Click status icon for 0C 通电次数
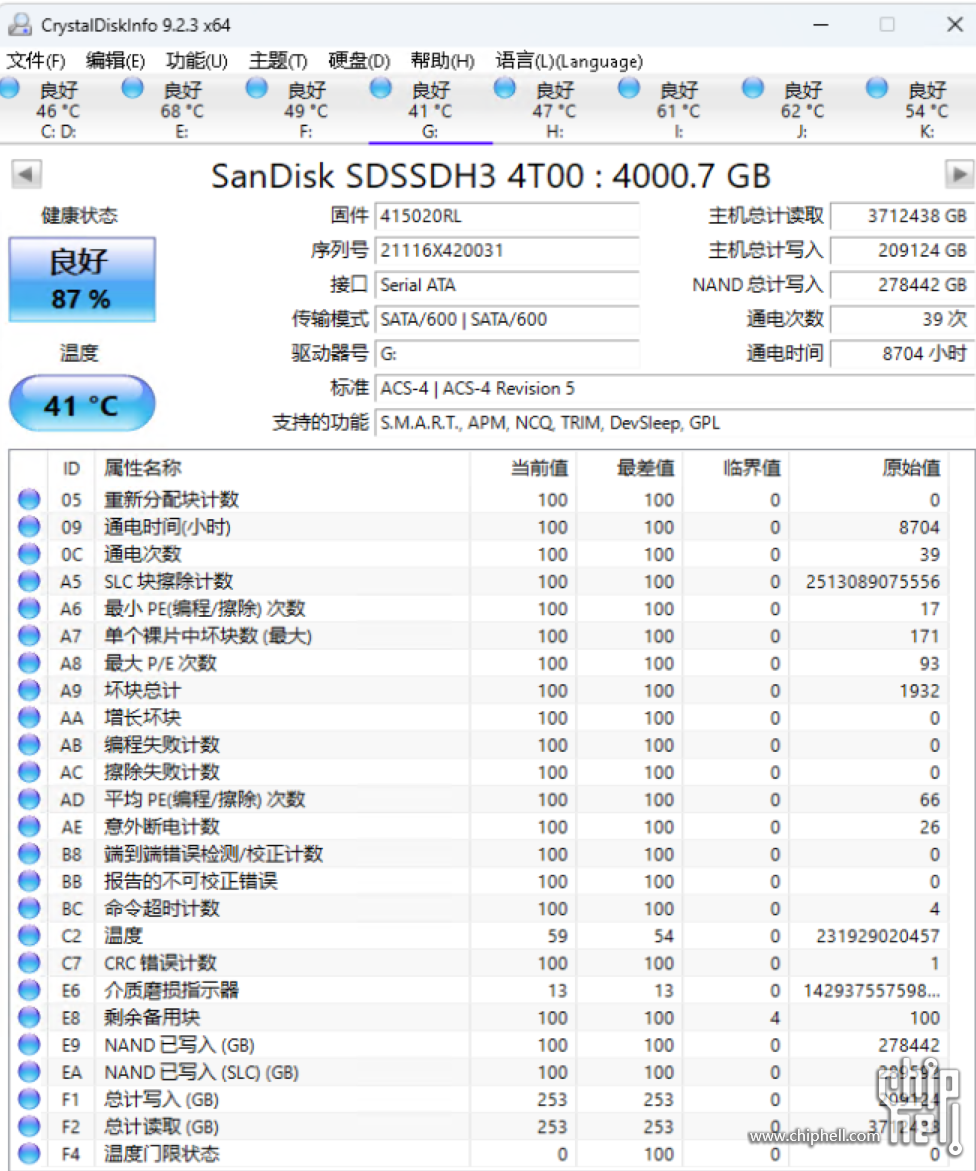The height and width of the screenshot is (1171, 976). pyautogui.click(x=29, y=553)
